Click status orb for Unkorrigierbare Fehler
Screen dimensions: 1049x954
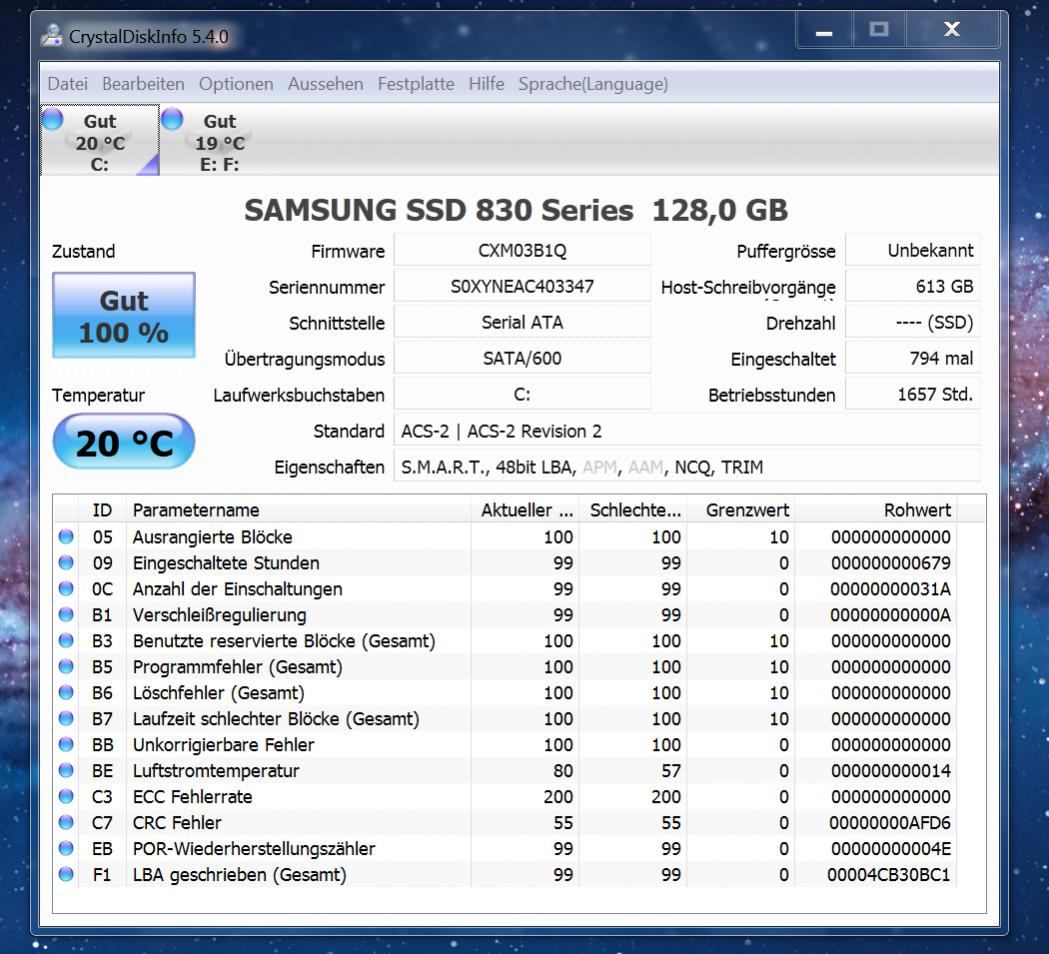66,744
